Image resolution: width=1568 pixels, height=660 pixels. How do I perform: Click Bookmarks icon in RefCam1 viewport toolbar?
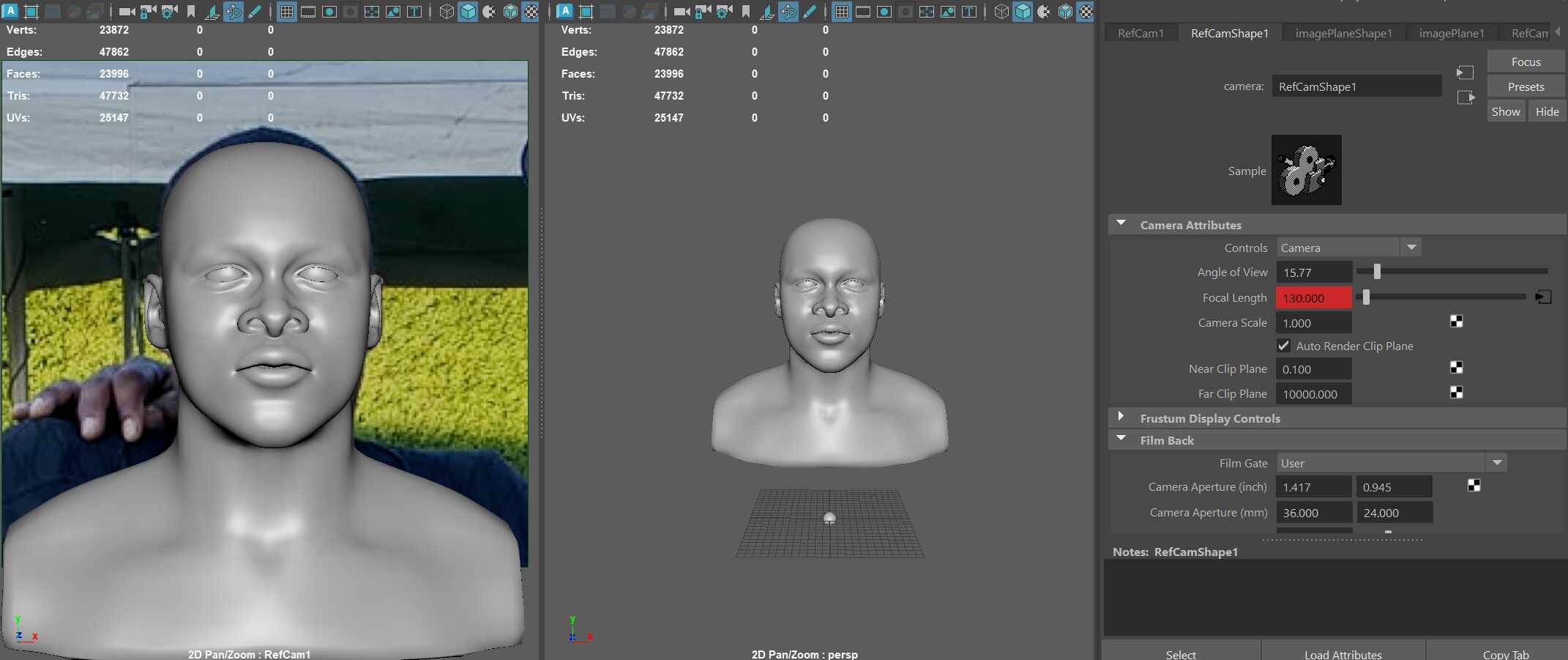click(x=191, y=12)
